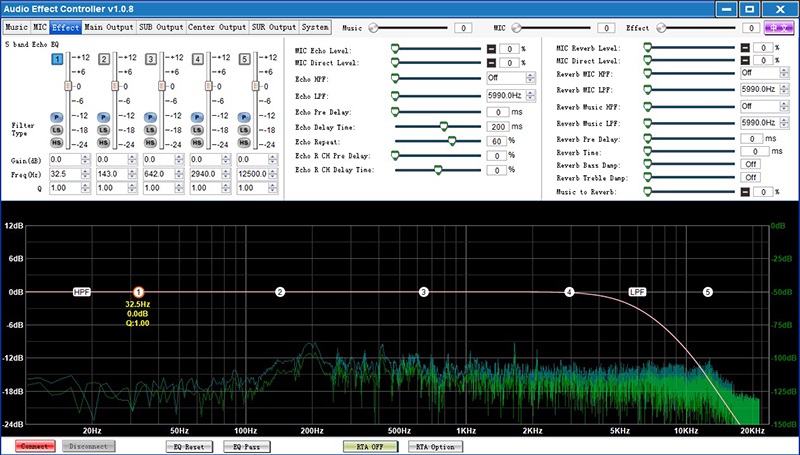Select the LPF marker on the EQ graph
800x455 pixels.
tap(638, 292)
